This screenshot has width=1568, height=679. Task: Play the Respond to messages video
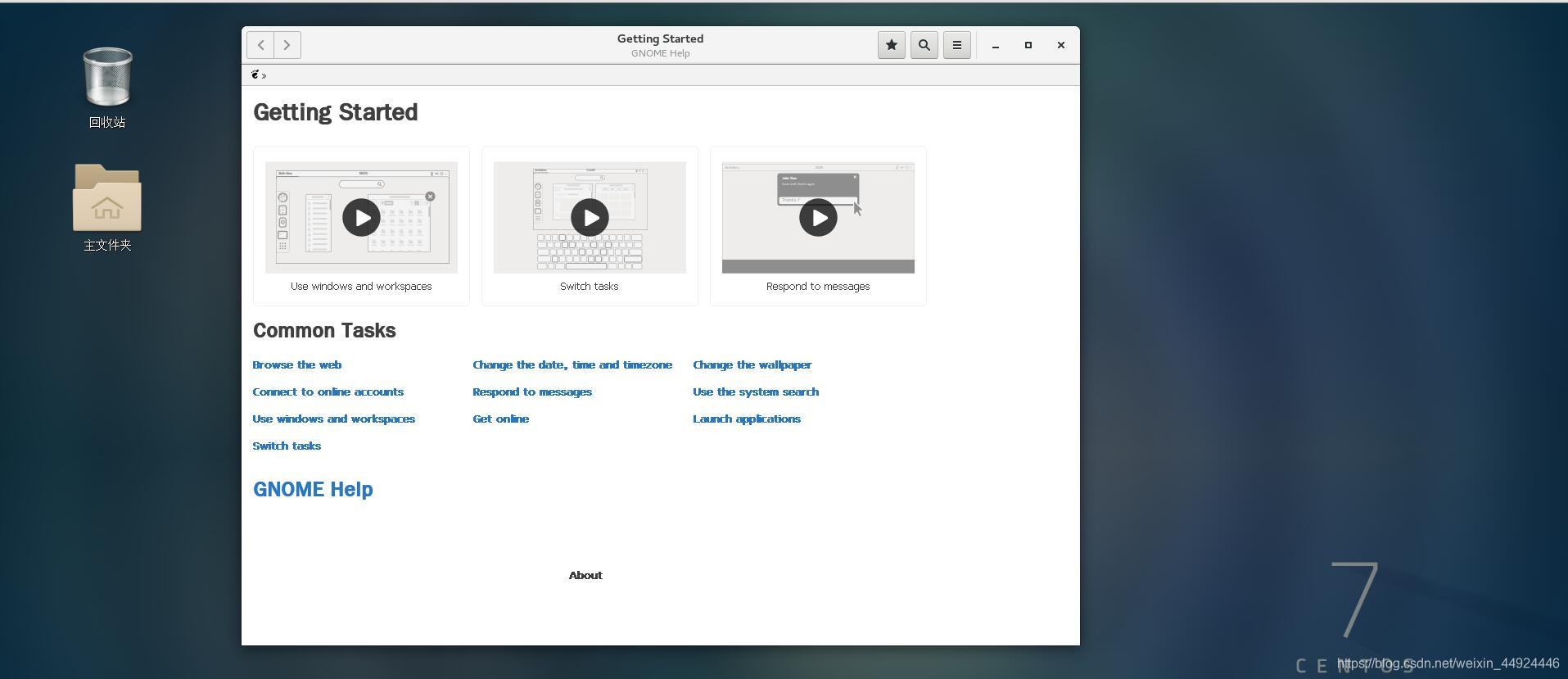click(x=818, y=218)
